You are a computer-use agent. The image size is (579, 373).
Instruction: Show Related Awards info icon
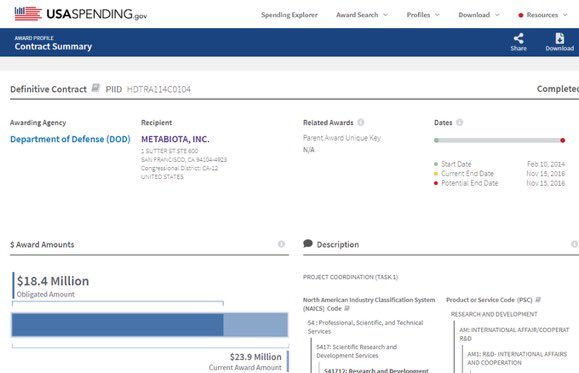[361, 122]
